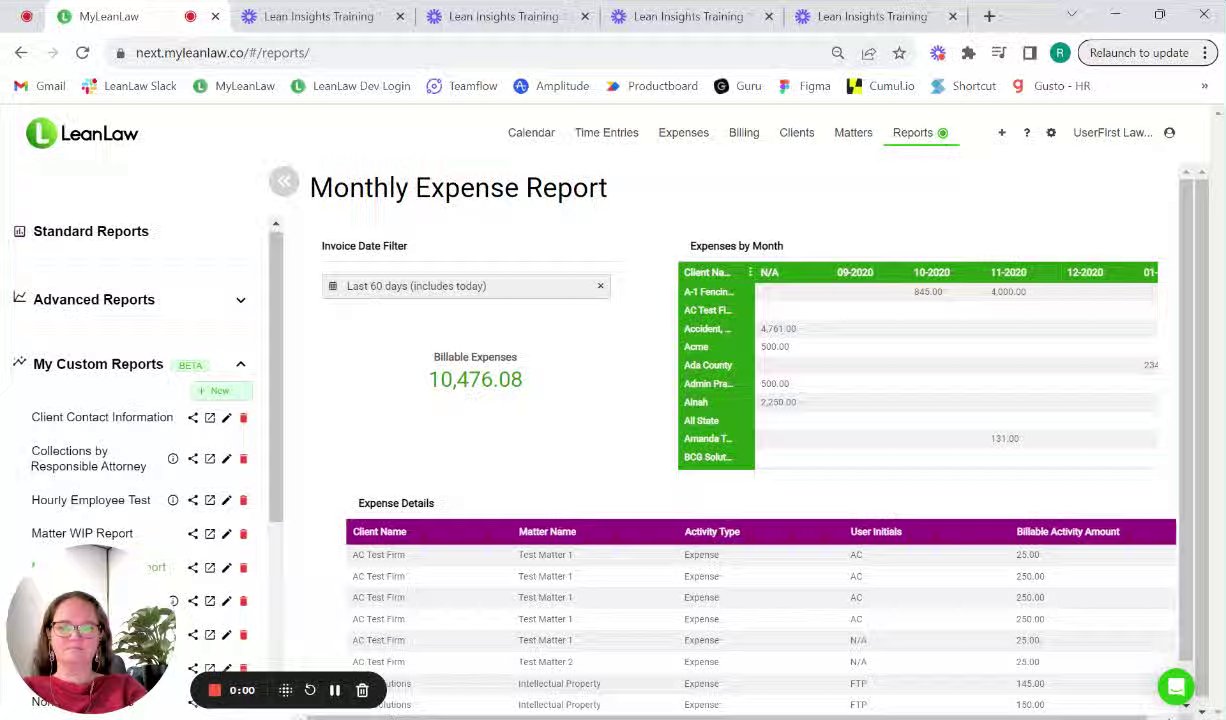Open Hourly Employee Test in new window
The image size is (1226, 720).
pos(210,500)
